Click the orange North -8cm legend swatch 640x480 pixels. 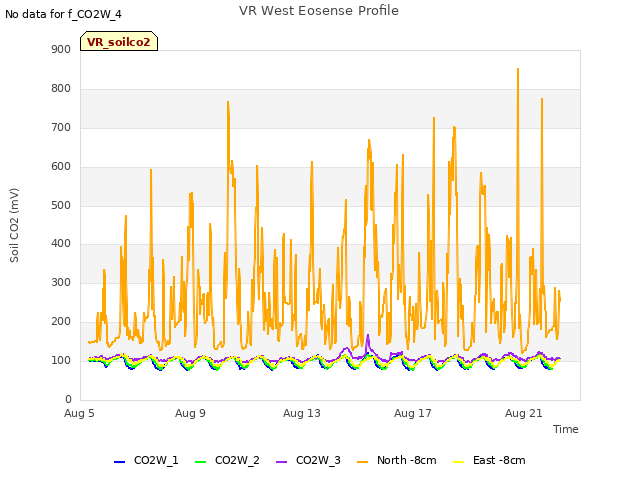coord(362,461)
